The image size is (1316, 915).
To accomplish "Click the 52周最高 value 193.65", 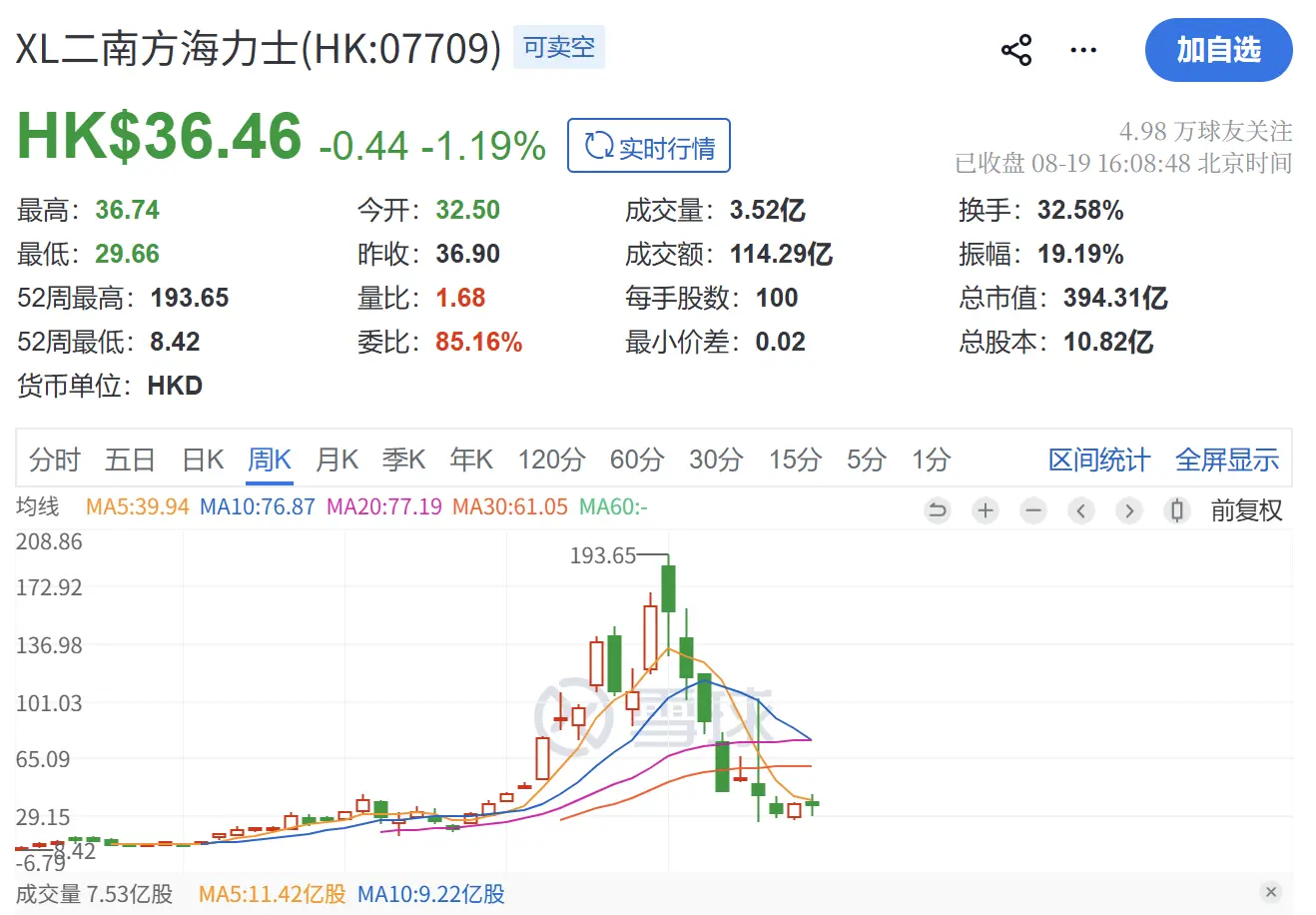I will pyautogui.click(x=190, y=298).
